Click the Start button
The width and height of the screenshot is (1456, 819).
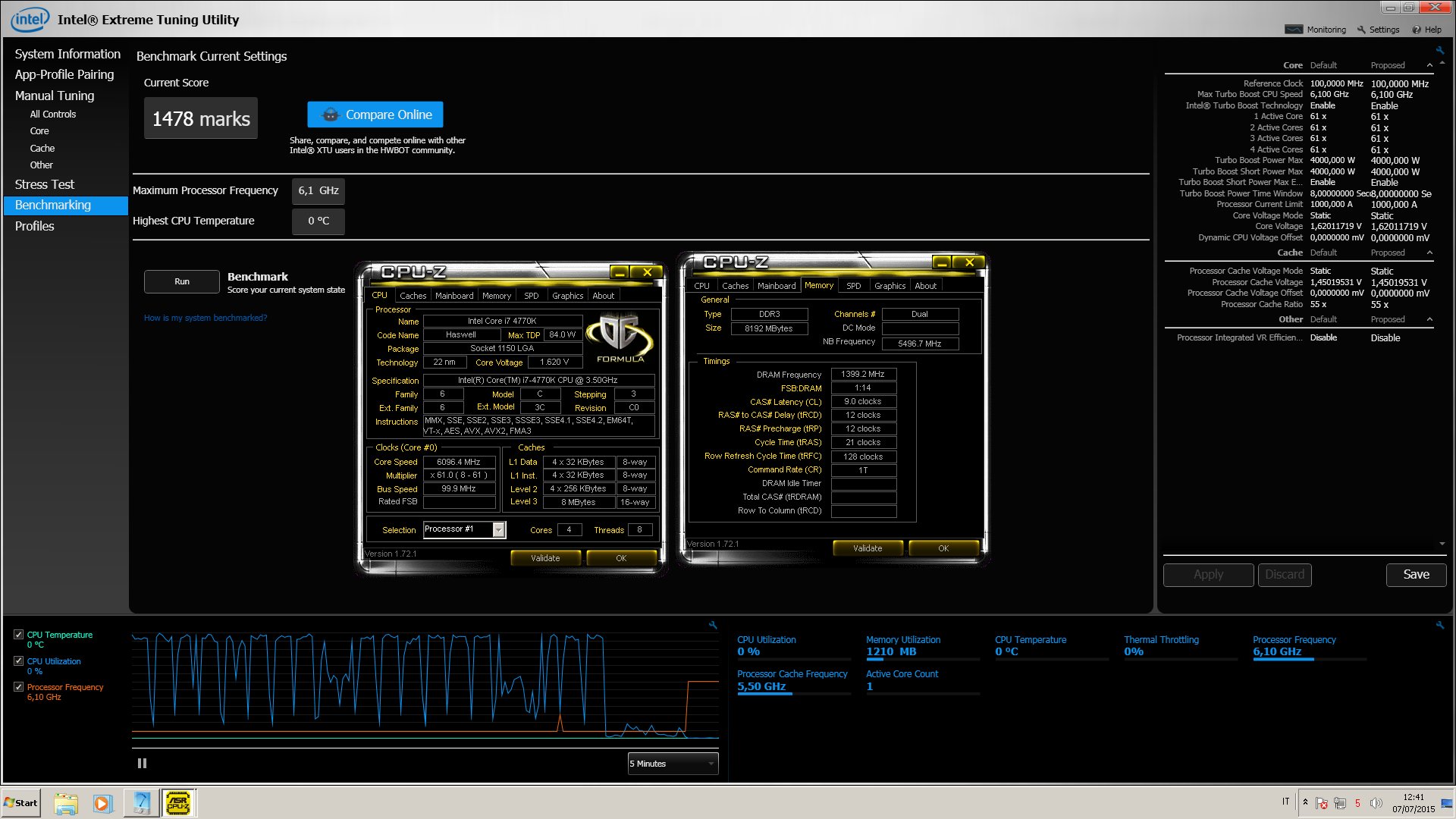(21, 803)
